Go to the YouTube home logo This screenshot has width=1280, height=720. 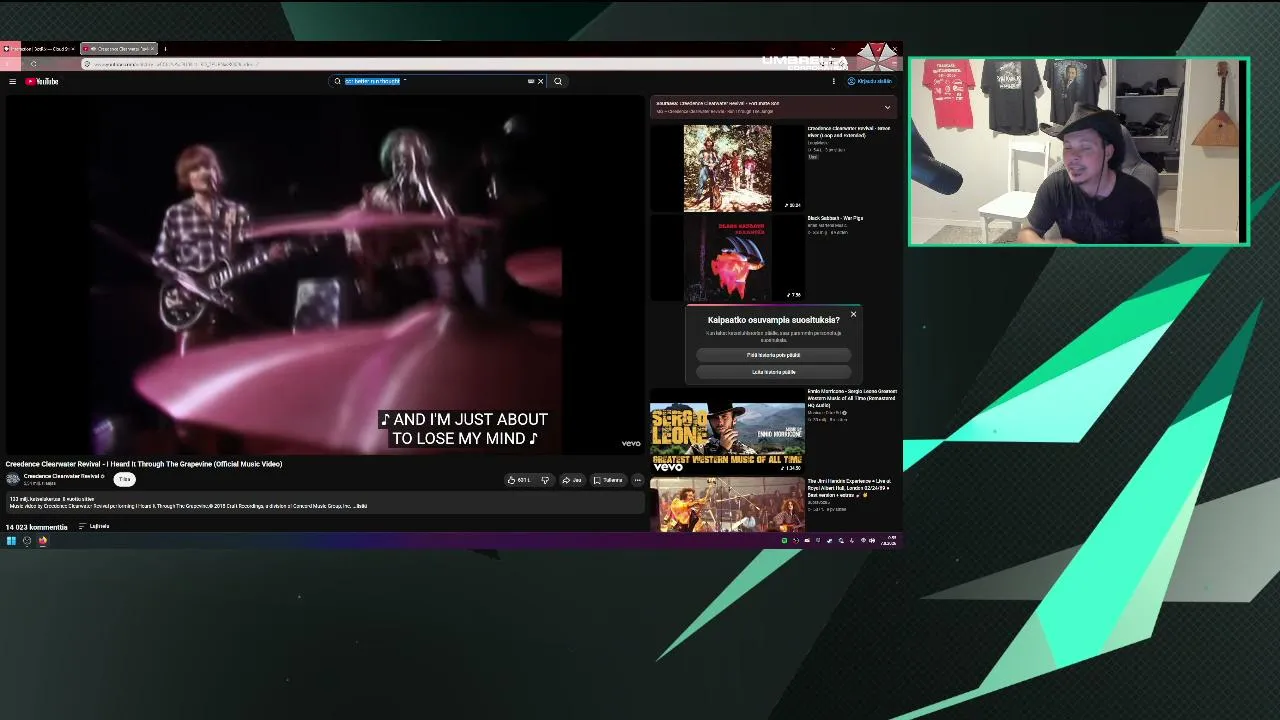click(x=43, y=81)
